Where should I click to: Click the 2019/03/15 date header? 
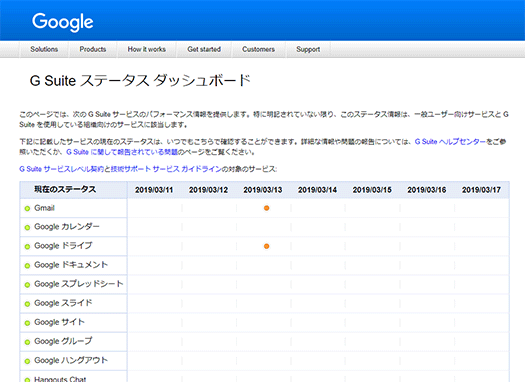click(x=372, y=190)
